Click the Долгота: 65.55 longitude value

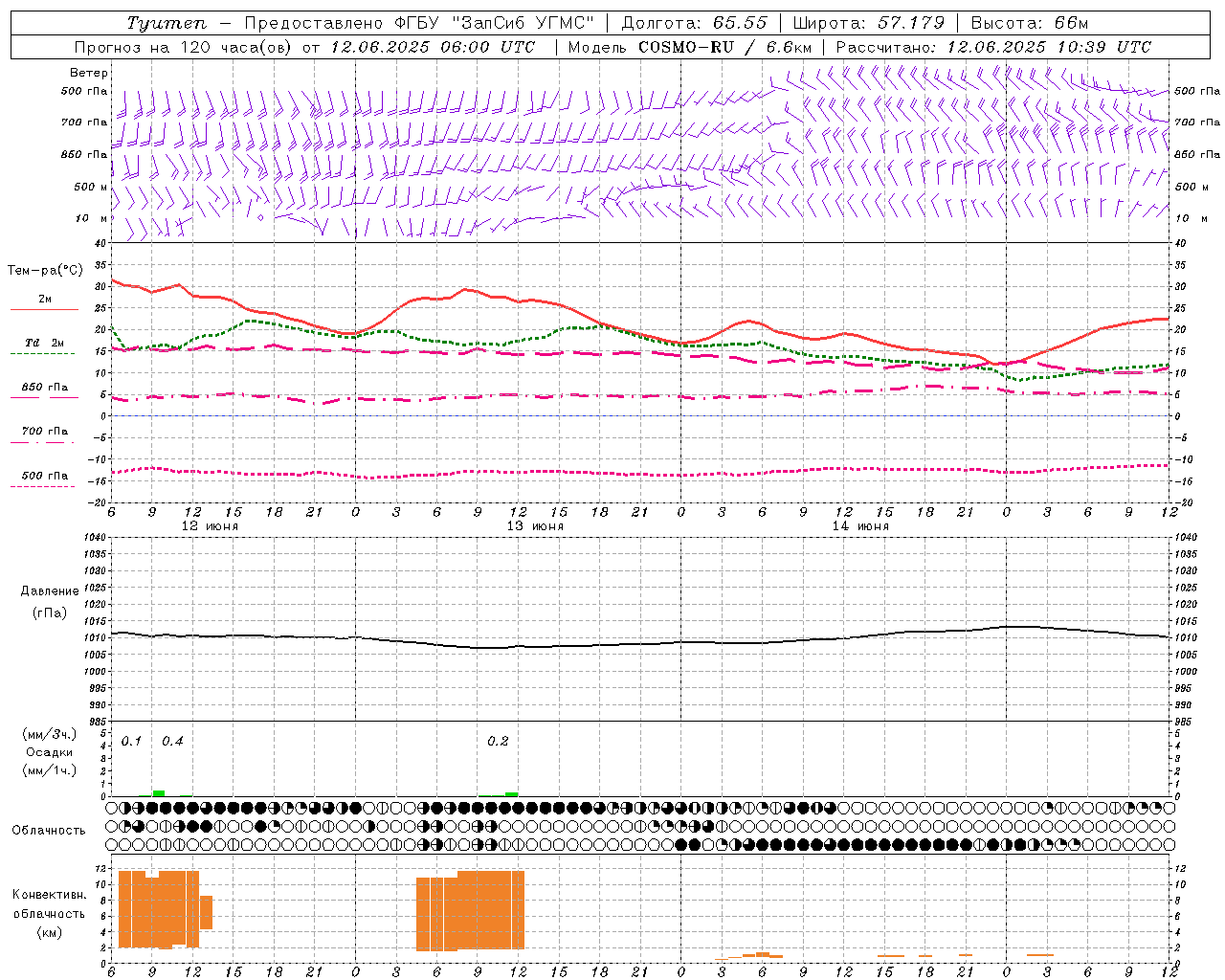pyautogui.click(x=695, y=23)
